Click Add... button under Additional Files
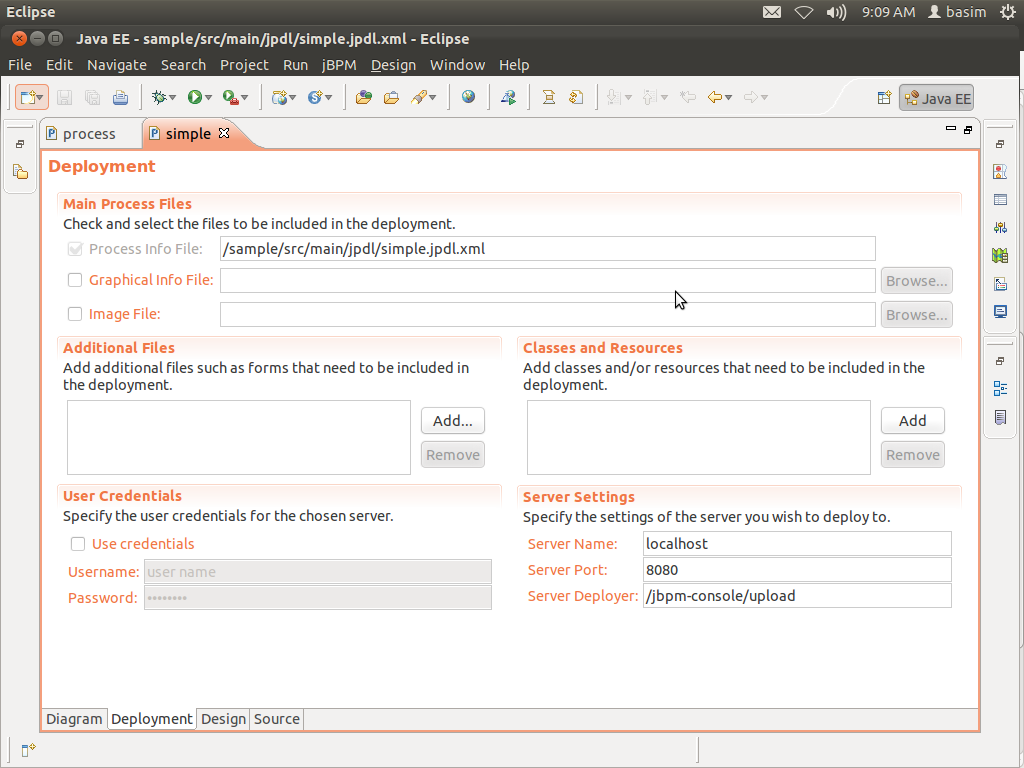 coord(452,421)
